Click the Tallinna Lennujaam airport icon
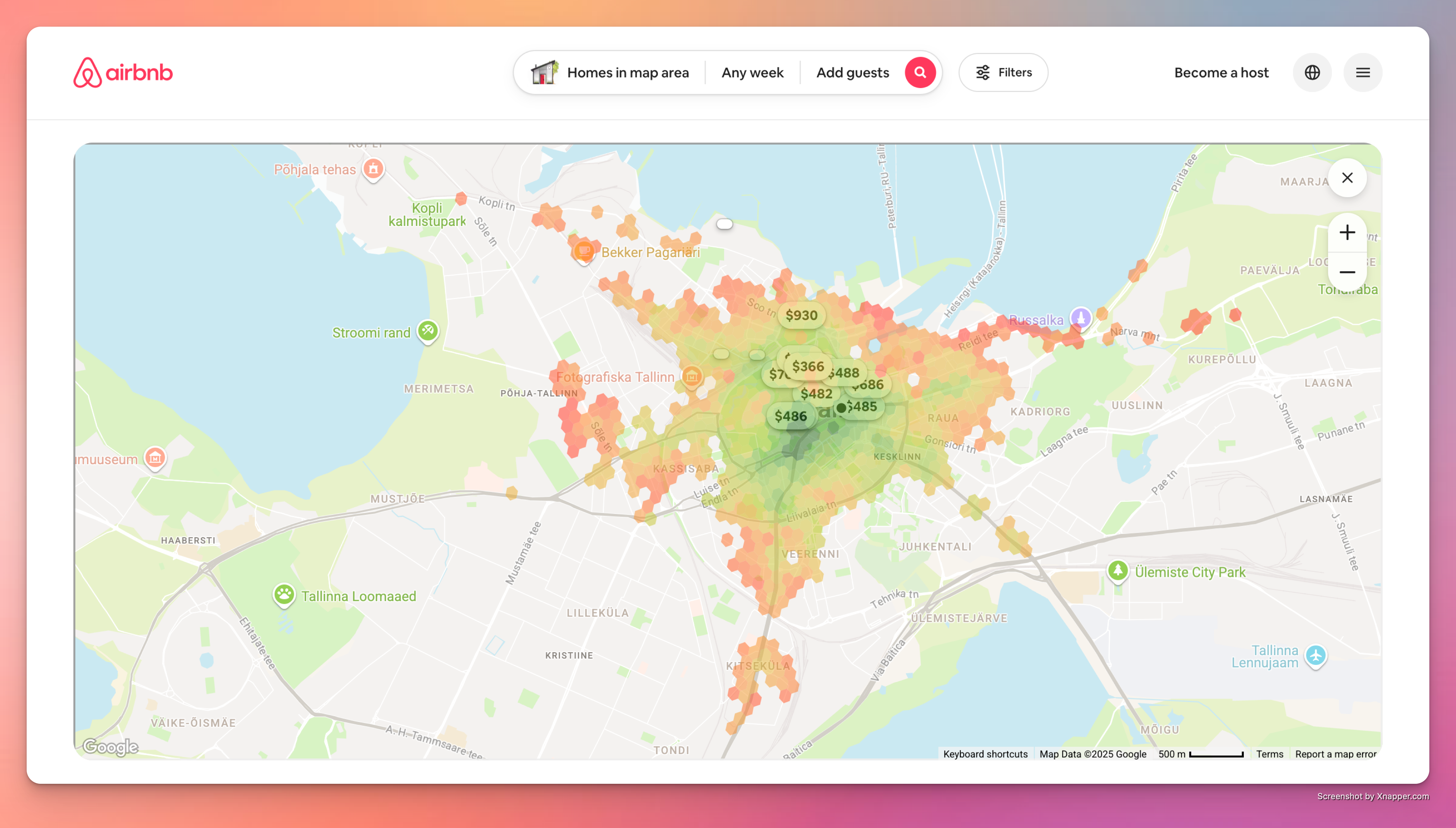The width and height of the screenshot is (1456, 828). pyautogui.click(x=1315, y=655)
